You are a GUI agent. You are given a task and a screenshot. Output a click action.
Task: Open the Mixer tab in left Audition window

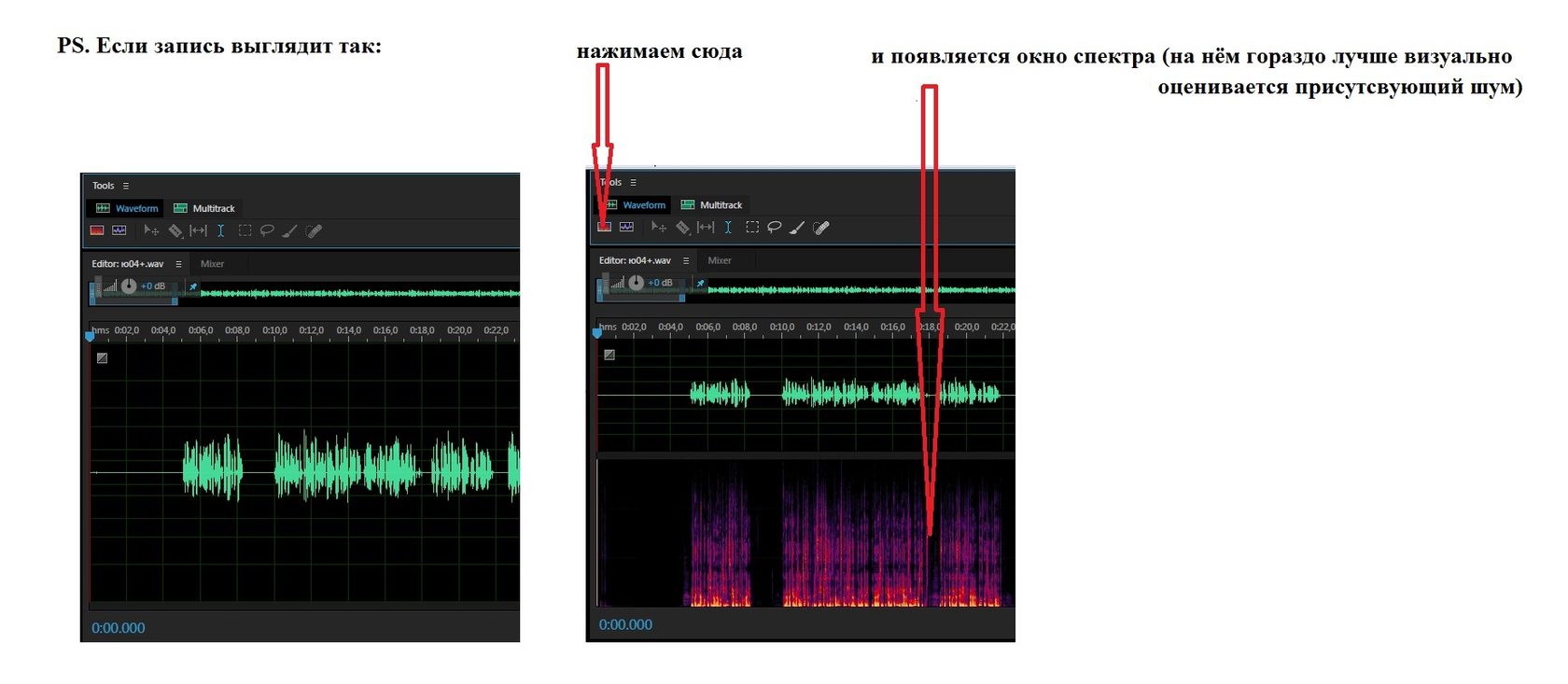212,264
